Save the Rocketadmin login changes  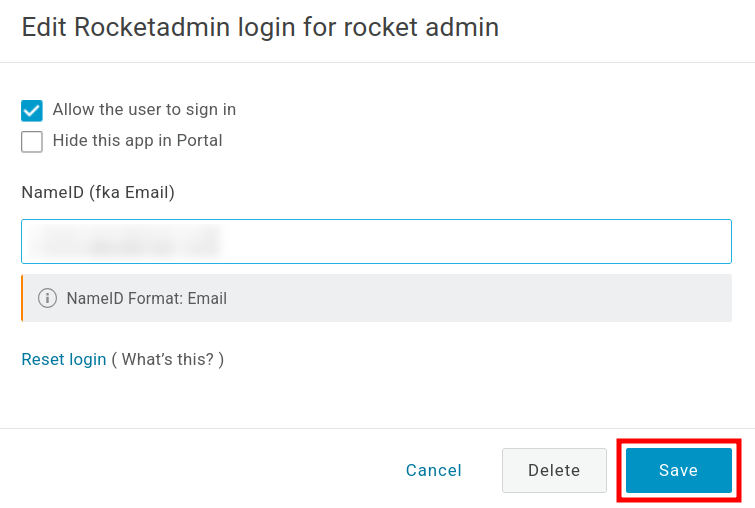coord(678,470)
